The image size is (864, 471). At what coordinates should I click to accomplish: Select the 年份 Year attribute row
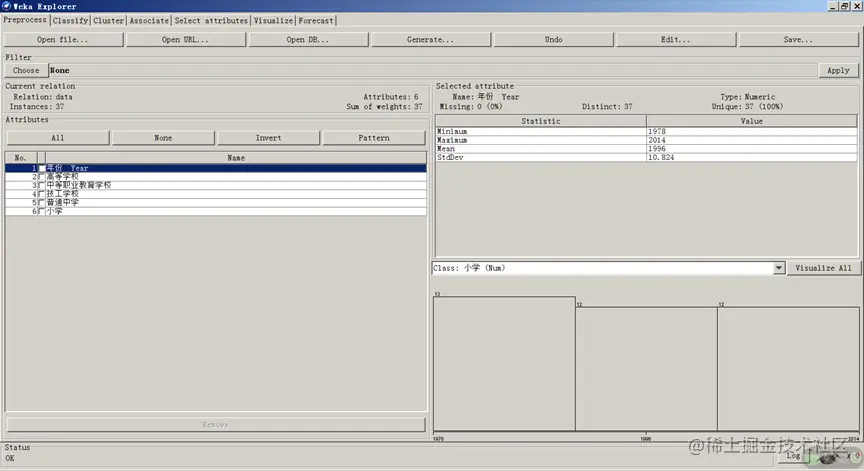tap(215, 168)
